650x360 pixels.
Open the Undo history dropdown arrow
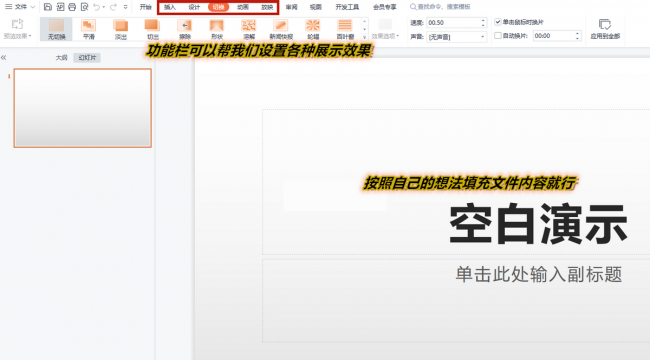[104, 7]
